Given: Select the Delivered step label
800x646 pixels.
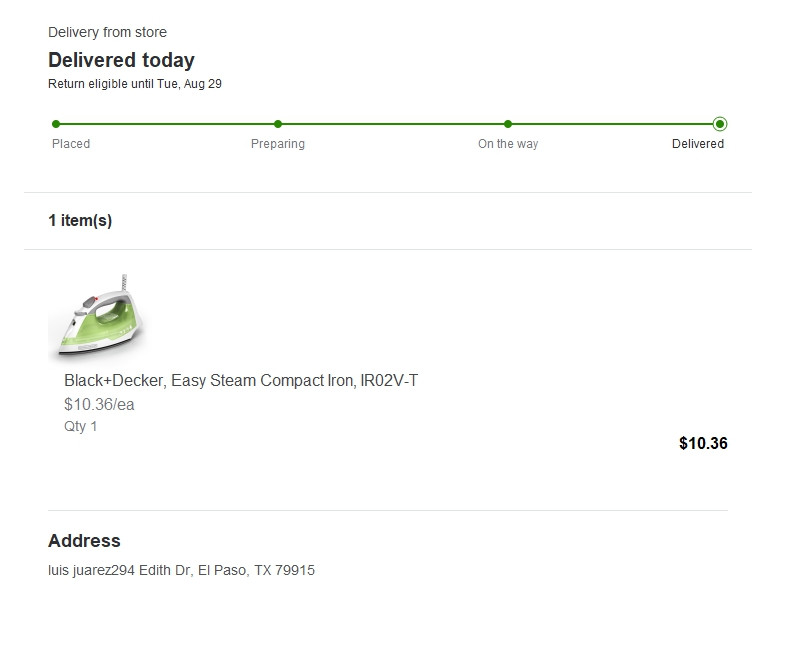Looking at the screenshot, I should point(698,144).
